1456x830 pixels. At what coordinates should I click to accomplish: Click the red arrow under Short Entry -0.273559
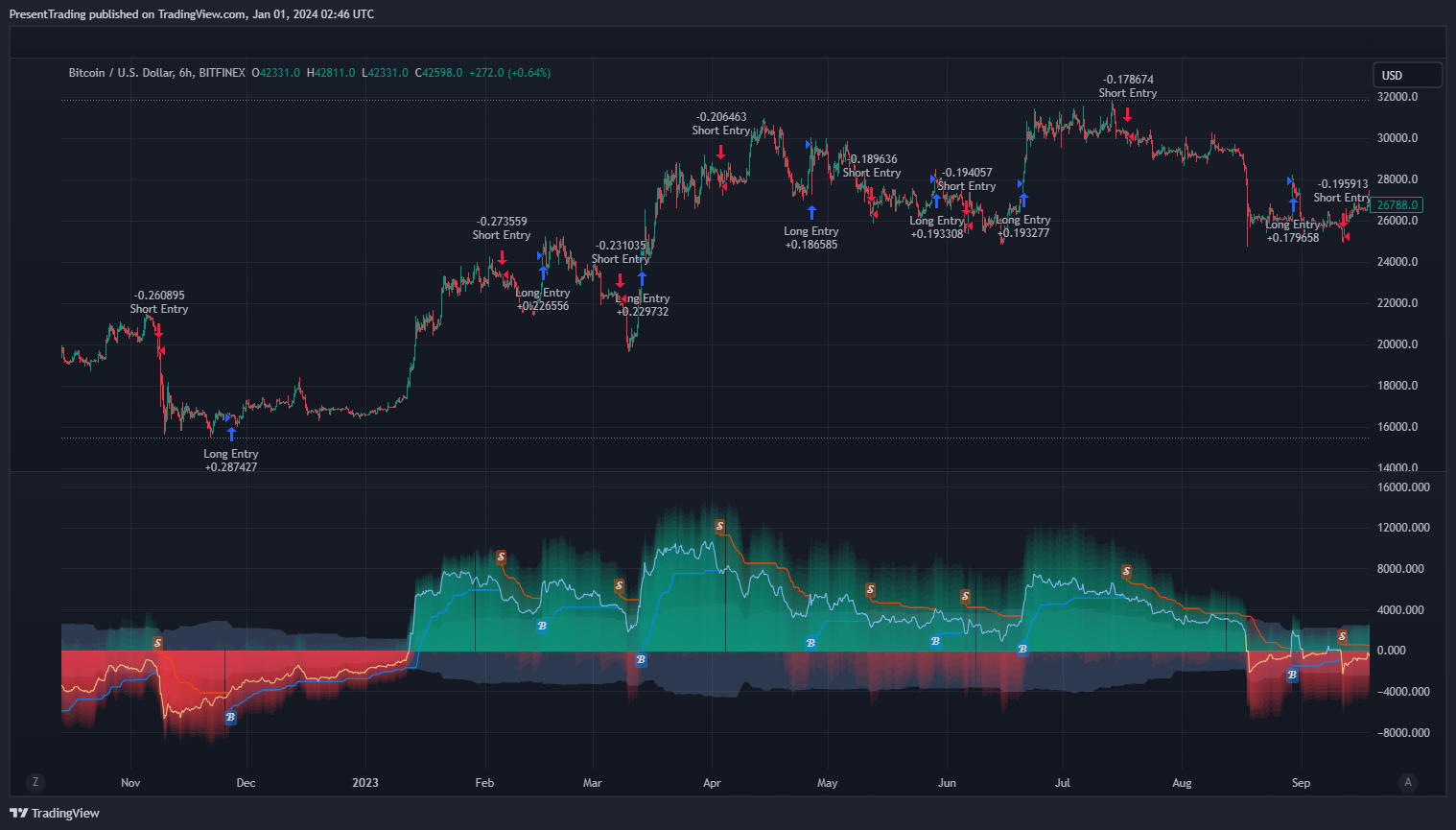point(502,257)
